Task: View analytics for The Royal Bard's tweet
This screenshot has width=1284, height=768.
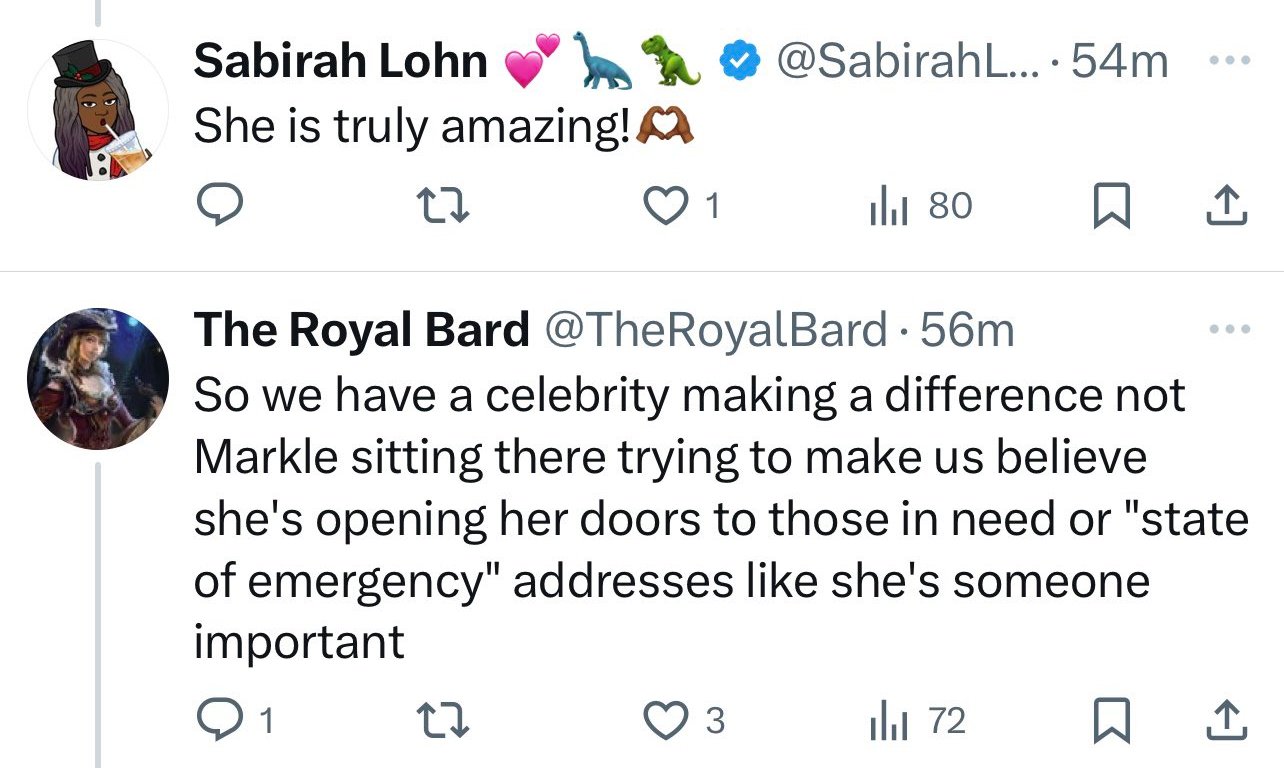Action: (886, 721)
